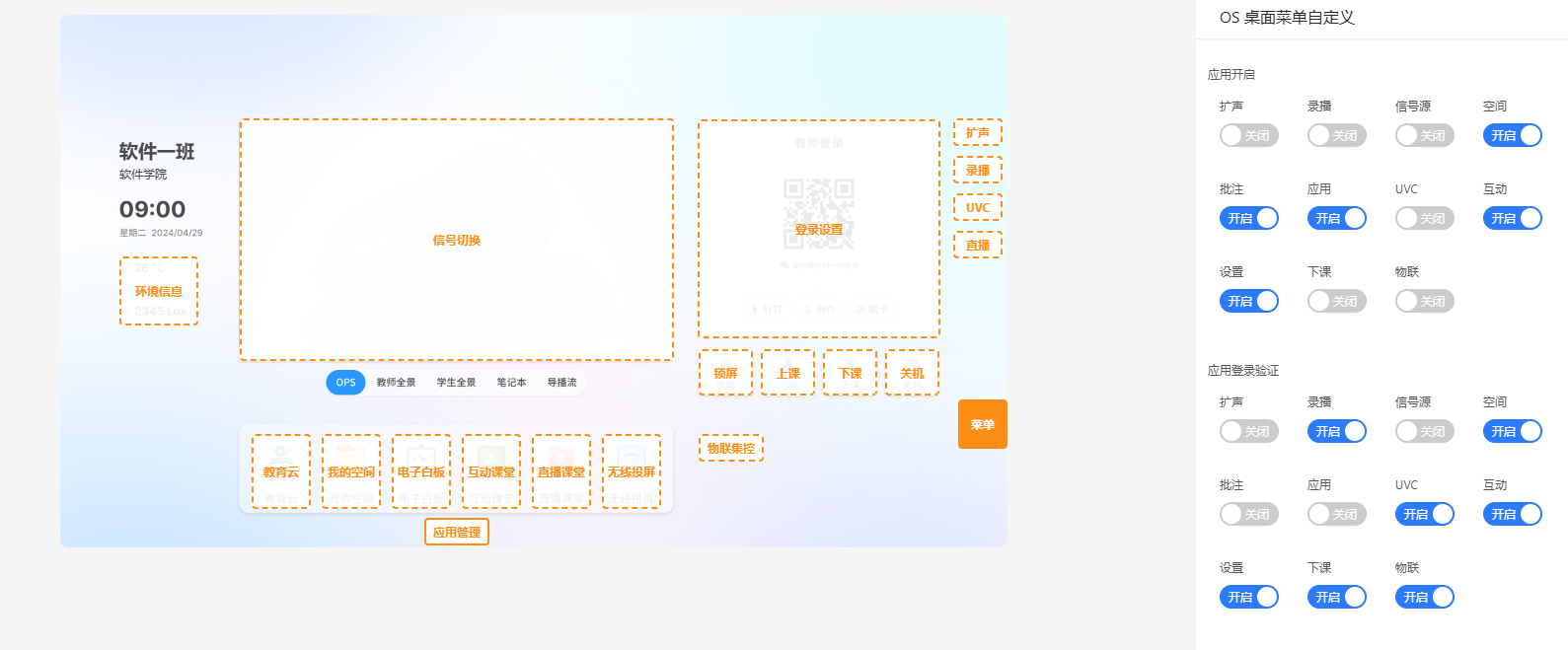Viewport: 1568px width, 650px height.
Task: Open the 直播课堂 app tile
Action: tap(561, 471)
